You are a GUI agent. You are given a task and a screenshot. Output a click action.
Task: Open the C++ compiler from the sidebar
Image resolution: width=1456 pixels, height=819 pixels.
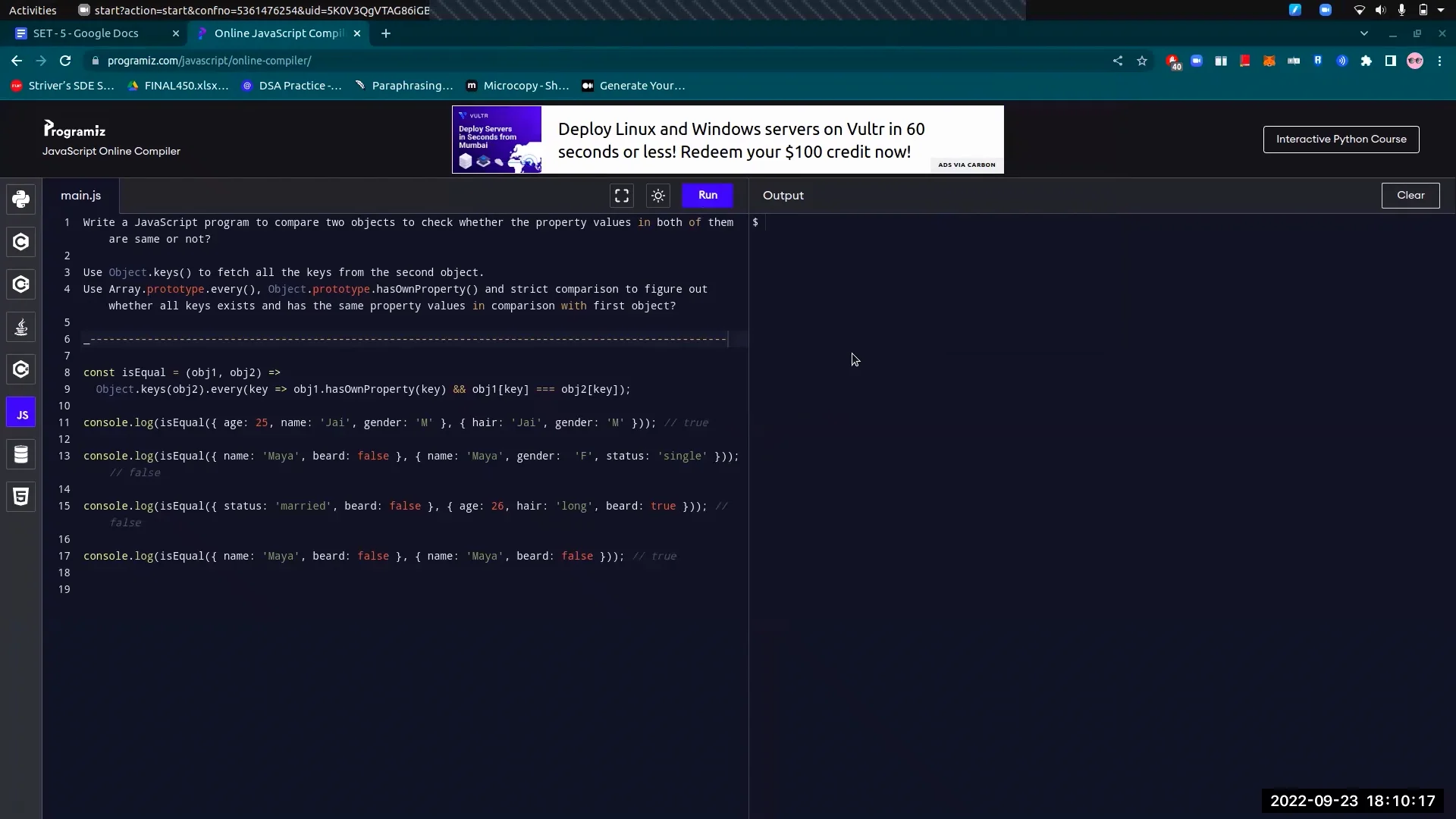coord(20,284)
